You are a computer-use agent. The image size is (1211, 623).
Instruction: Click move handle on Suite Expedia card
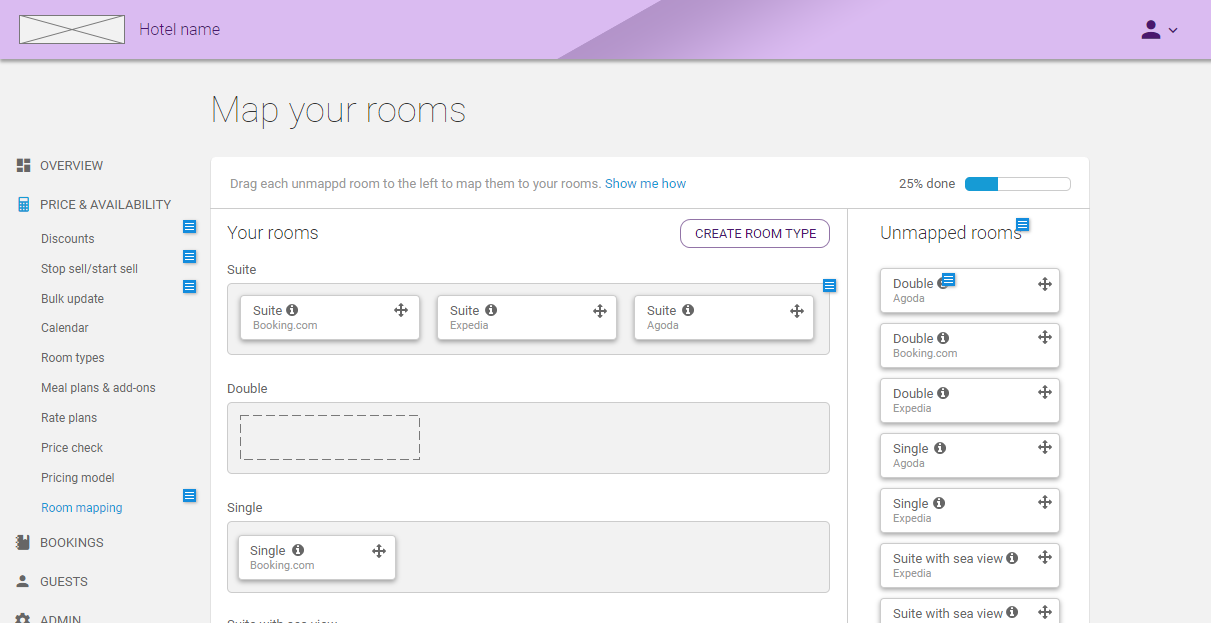pos(600,311)
